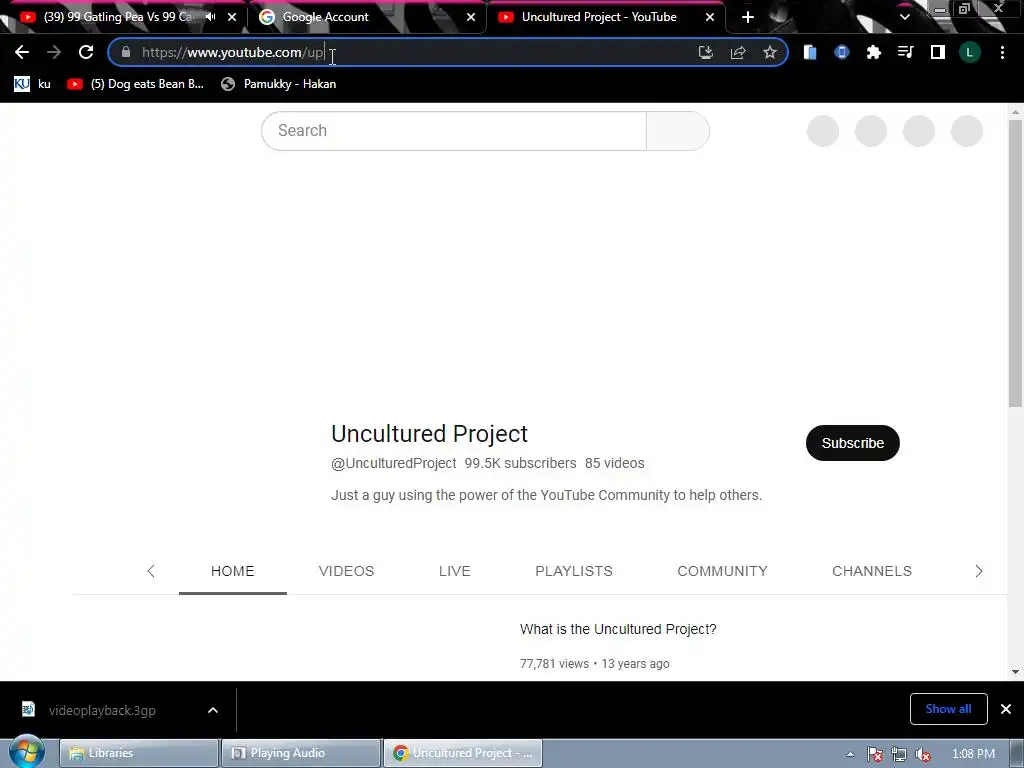Bookmark this page with the star icon

coord(770,52)
